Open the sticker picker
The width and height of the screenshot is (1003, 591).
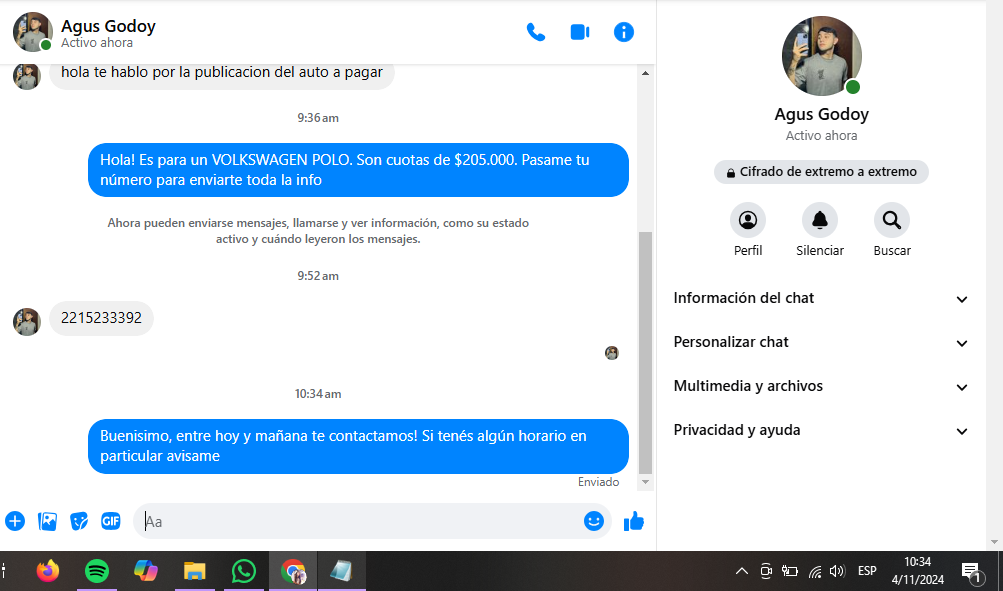[79, 521]
